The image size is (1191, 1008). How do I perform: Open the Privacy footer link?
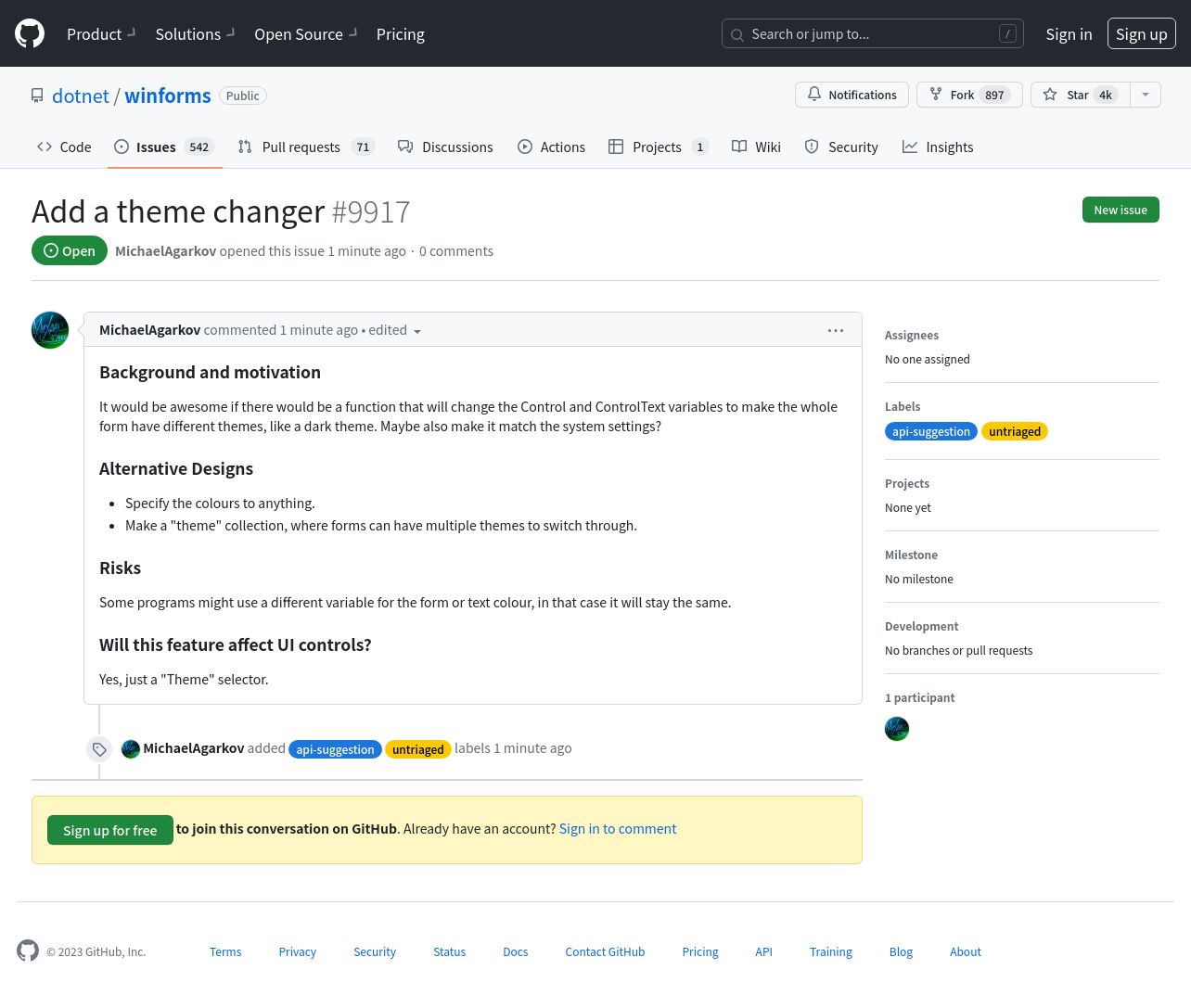point(298,952)
